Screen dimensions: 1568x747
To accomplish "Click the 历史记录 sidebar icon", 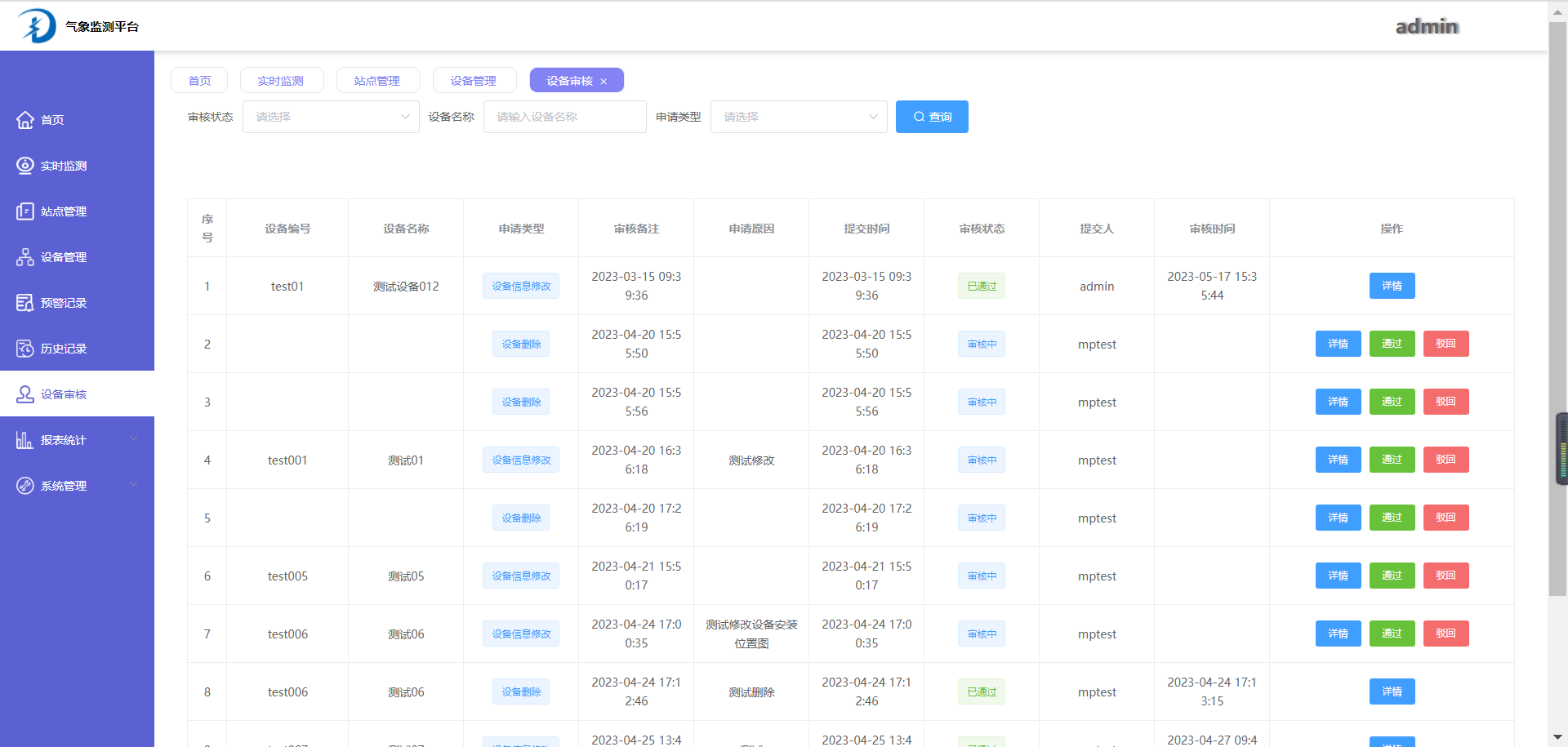I will (25, 349).
